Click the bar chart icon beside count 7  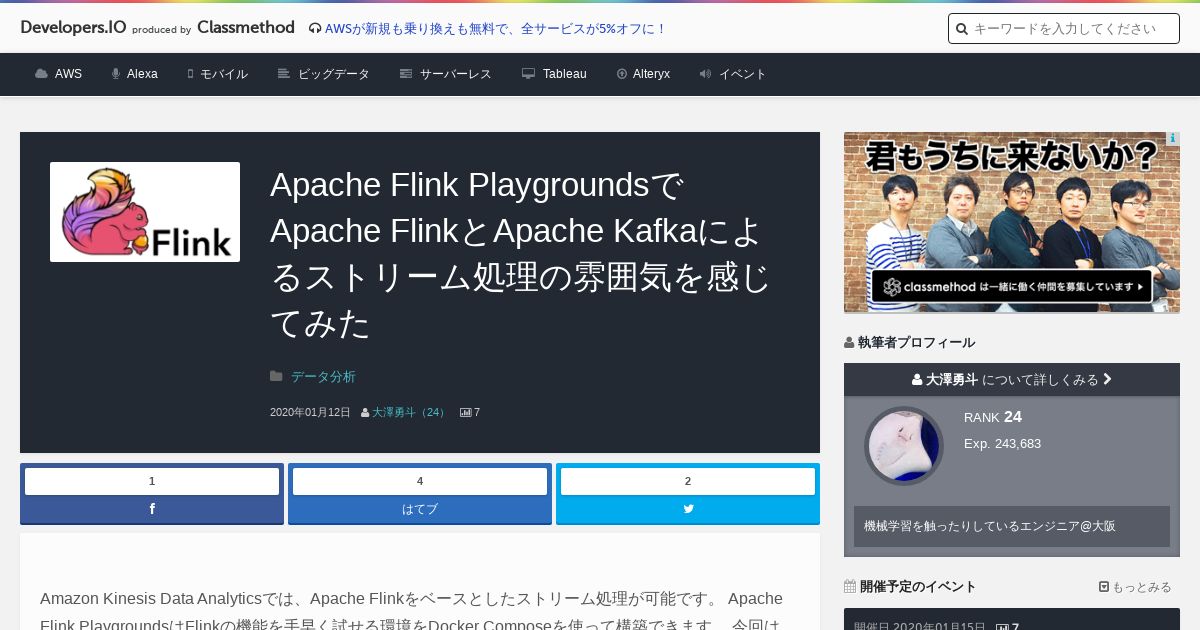(x=465, y=412)
